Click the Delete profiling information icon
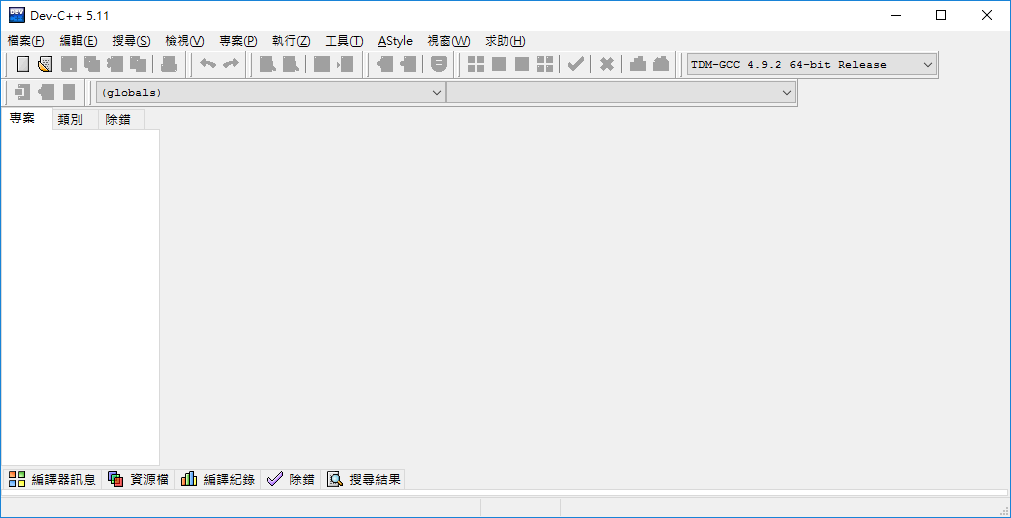This screenshot has width=1011, height=518. [662, 65]
